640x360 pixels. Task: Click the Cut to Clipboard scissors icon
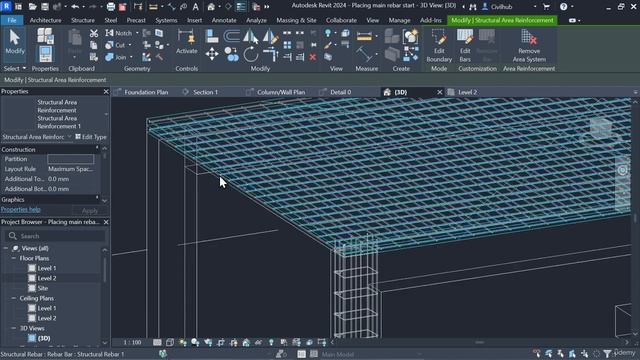93,33
